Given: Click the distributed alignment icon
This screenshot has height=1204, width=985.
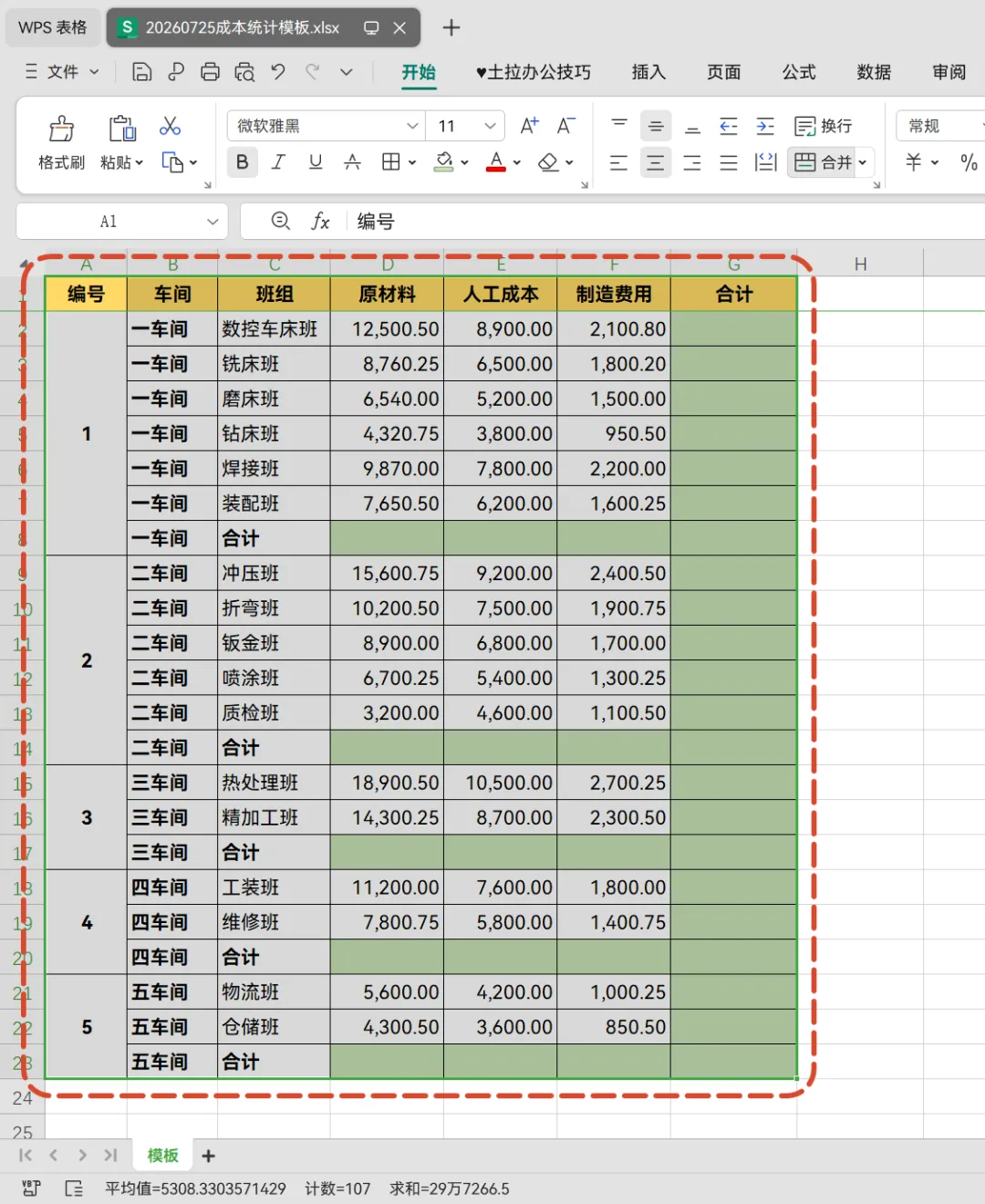Looking at the screenshot, I should (x=765, y=162).
